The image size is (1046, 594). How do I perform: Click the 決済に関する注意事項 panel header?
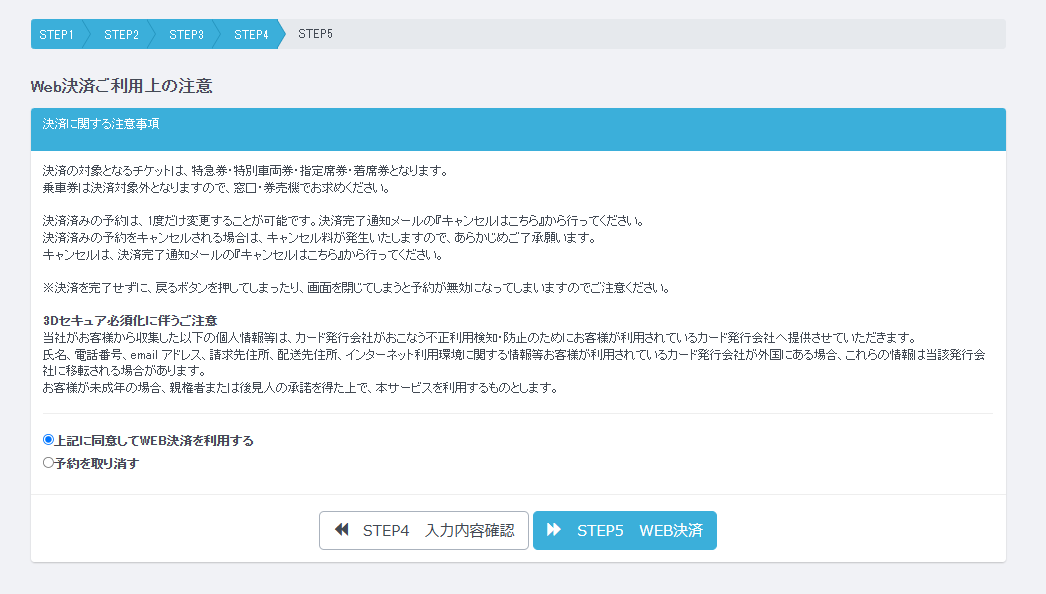pos(101,125)
